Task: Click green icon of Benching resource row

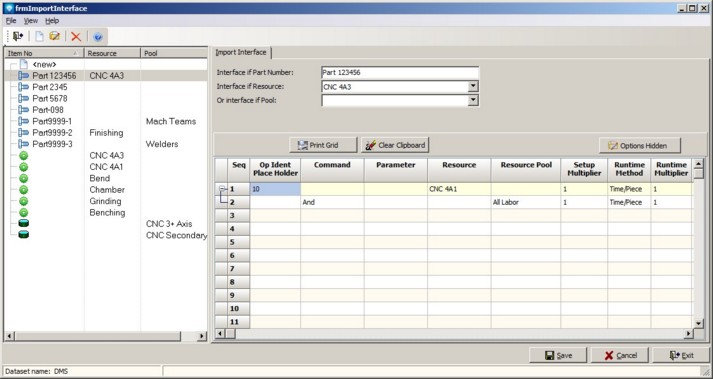Action: pos(24,212)
